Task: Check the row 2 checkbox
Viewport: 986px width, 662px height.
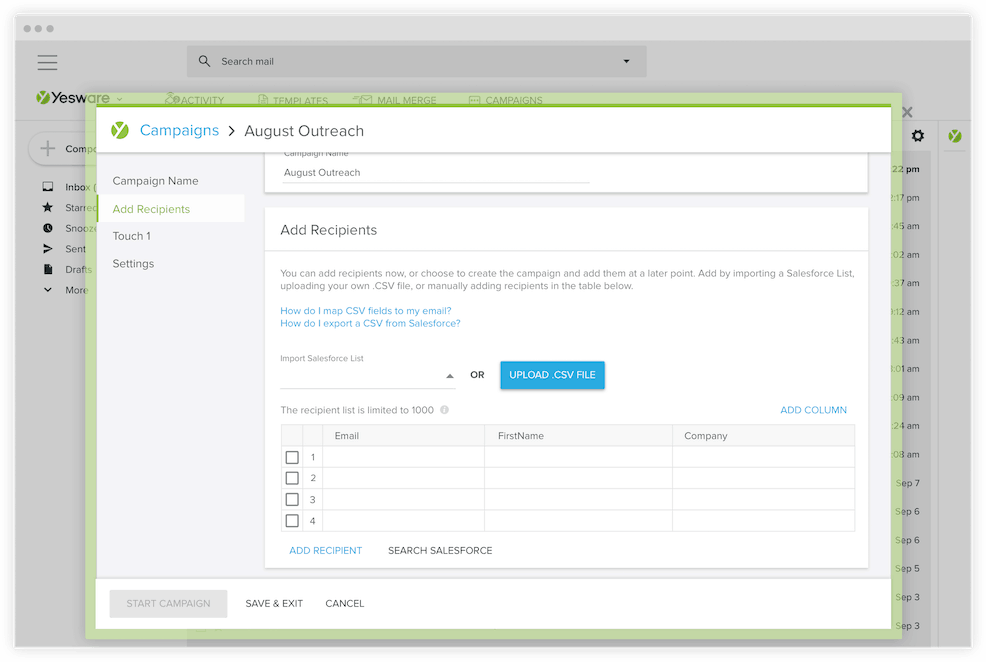Action: click(292, 478)
